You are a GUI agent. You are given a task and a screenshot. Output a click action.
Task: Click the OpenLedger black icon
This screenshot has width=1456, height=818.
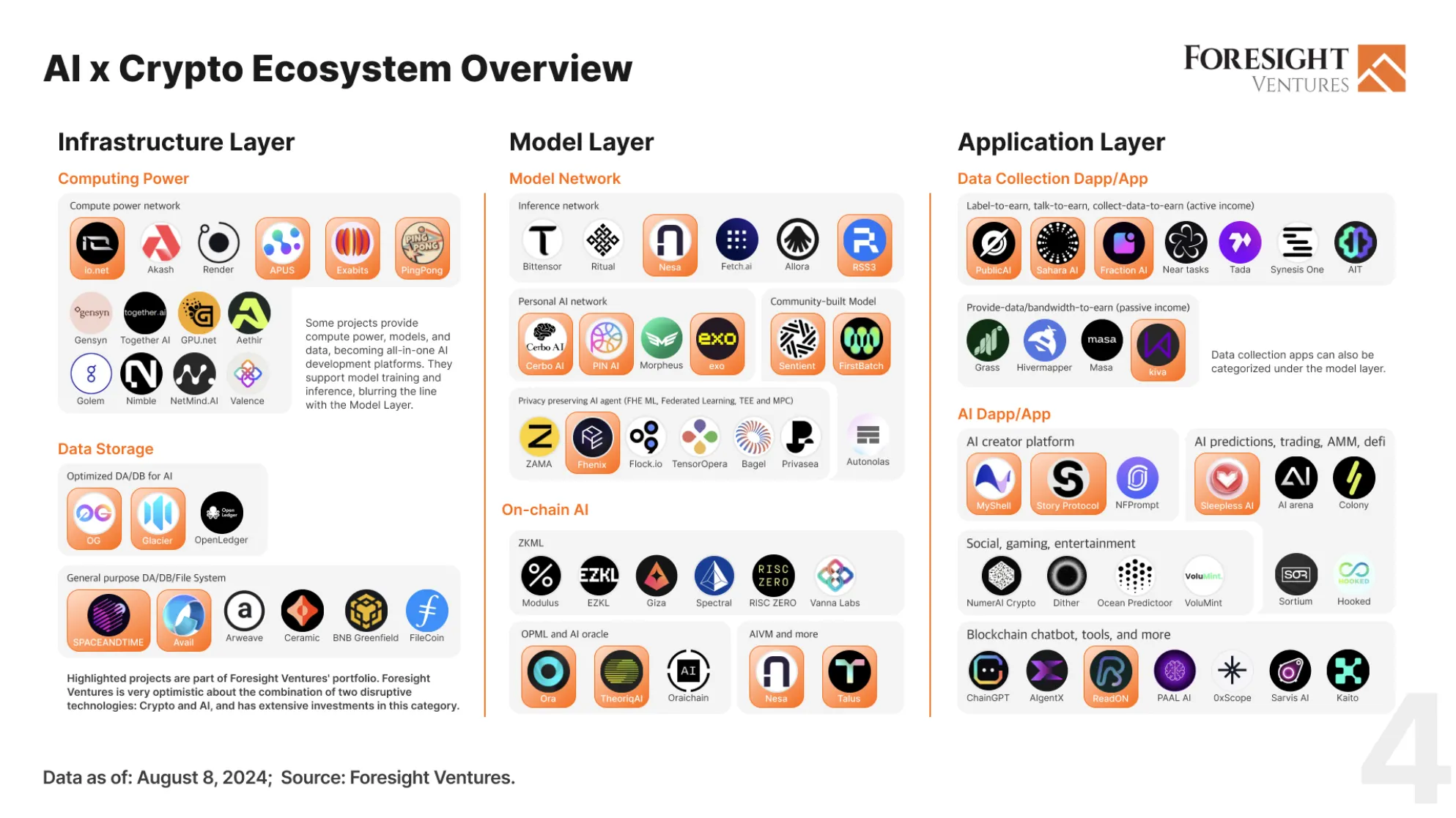(x=221, y=513)
